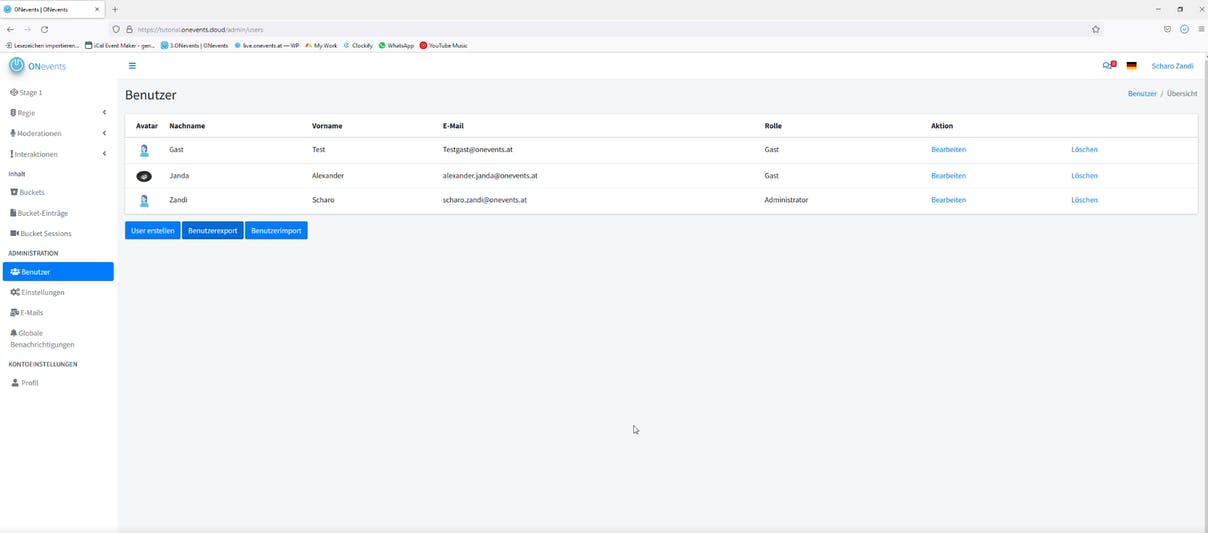Bookmark this page with the star icon
Image resolution: width=1208 pixels, height=533 pixels.
(1096, 29)
